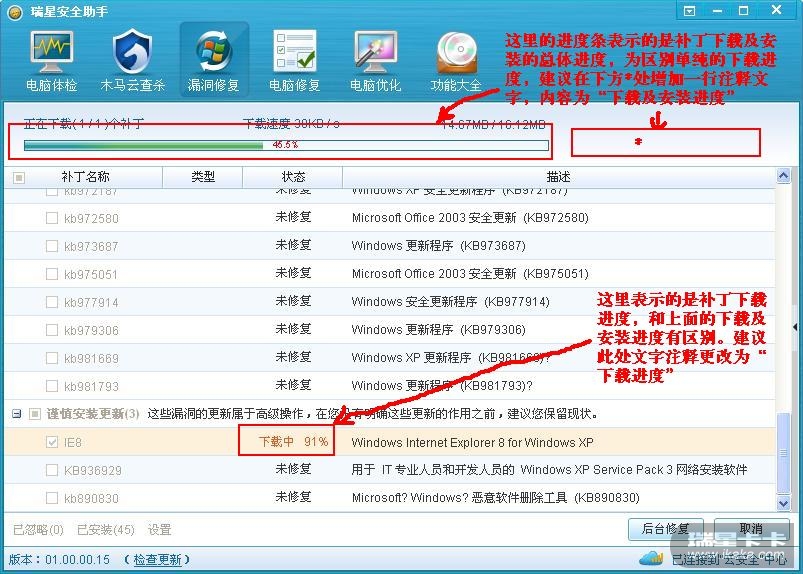803x574 pixels.
Task: Open the 电脑体检 monitor icon
Action: [51, 52]
